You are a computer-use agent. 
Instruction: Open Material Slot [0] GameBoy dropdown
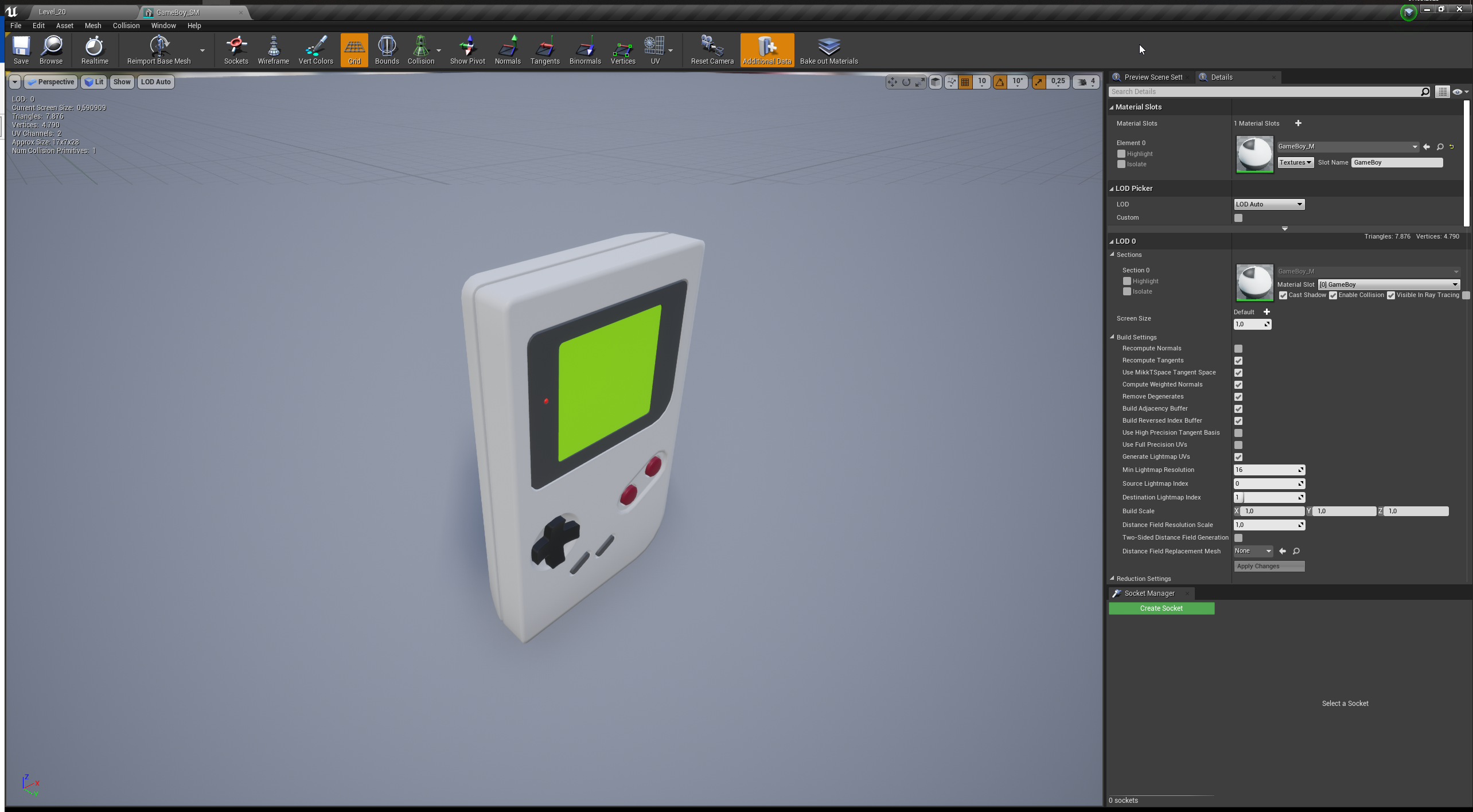pos(1389,284)
